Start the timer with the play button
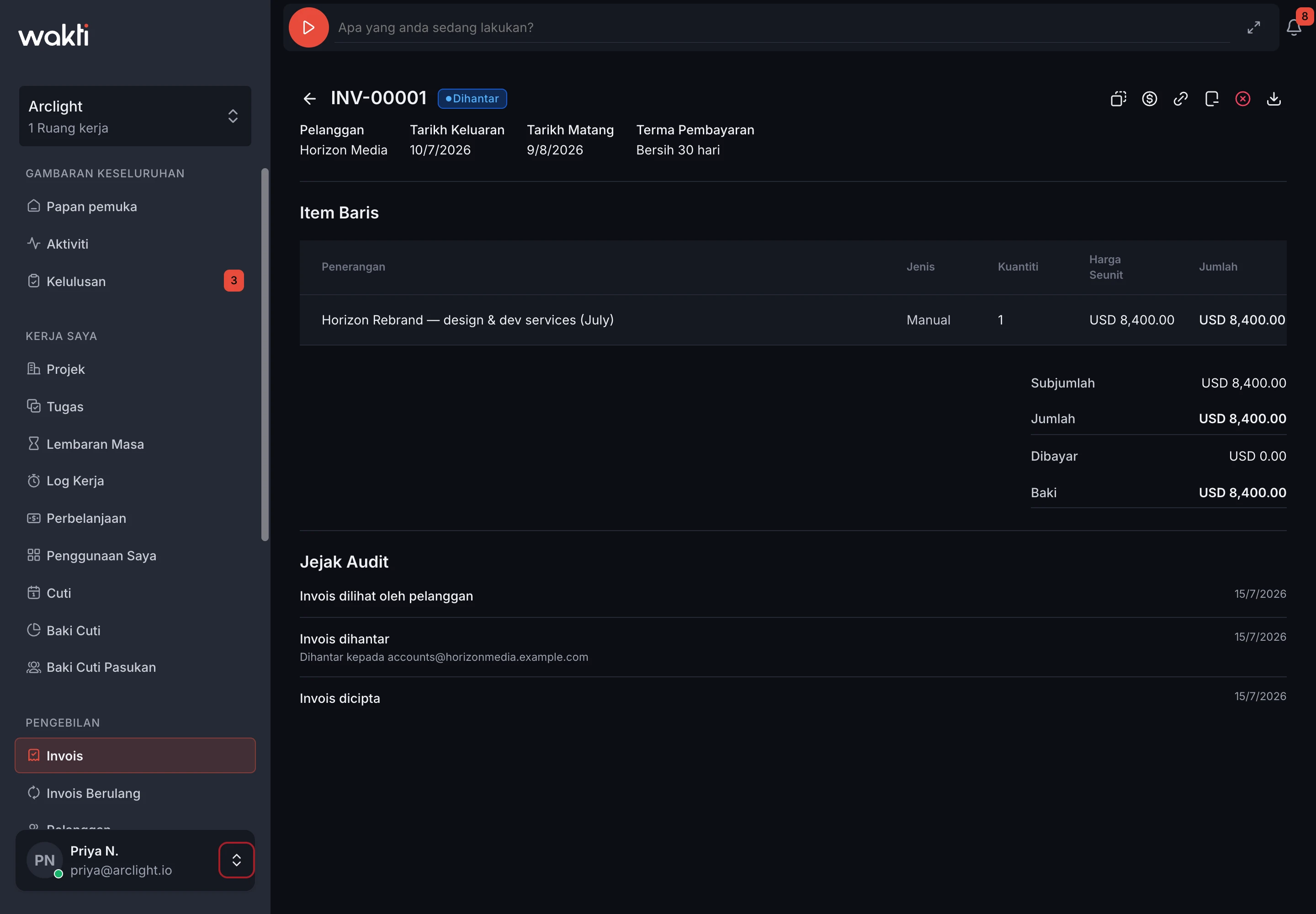The width and height of the screenshot is (1316, 914). click(308, 27)
